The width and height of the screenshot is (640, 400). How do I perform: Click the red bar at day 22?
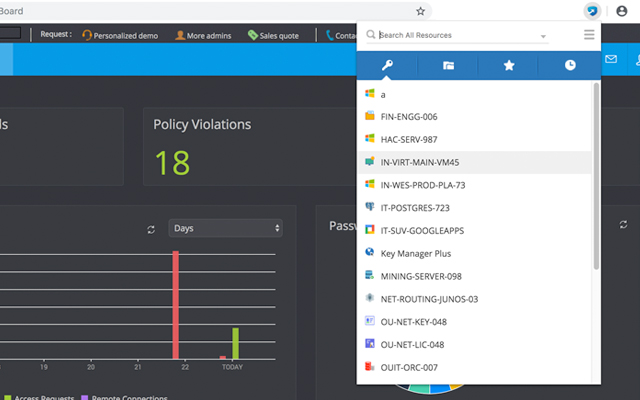click(176, 305)
